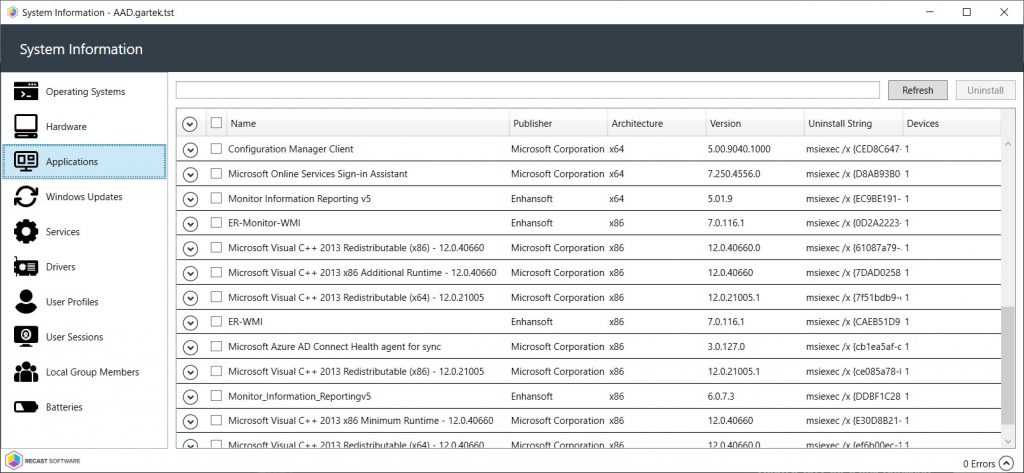The height and width of the screenshot is (473, 1024).
Task: Focus the application search field
Action: (528, 90)
